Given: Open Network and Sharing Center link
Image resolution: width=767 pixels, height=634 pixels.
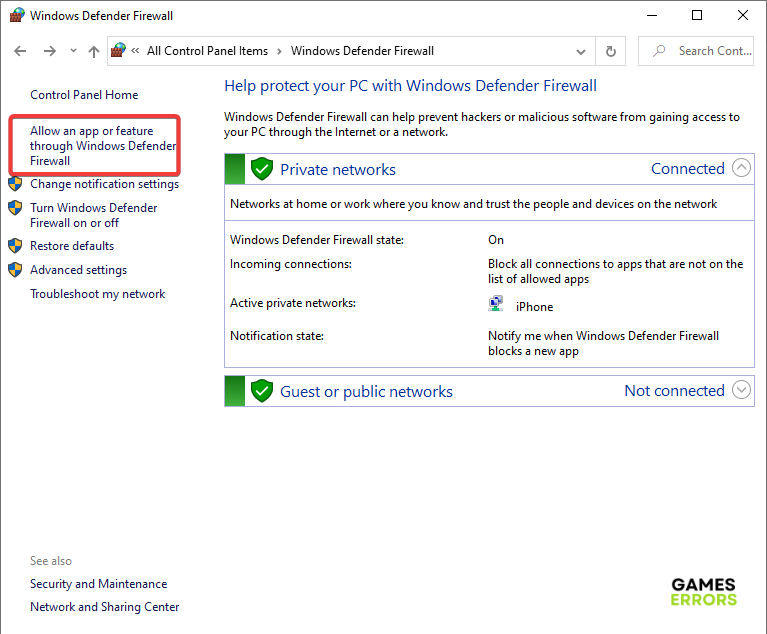Looking at the screenshot, I should 105,607.
